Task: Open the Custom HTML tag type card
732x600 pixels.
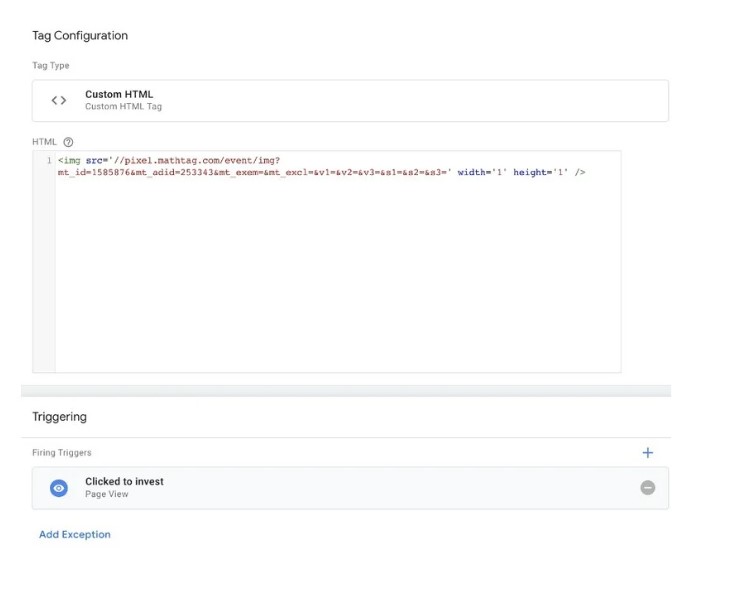Action: [x=350, y=100]
